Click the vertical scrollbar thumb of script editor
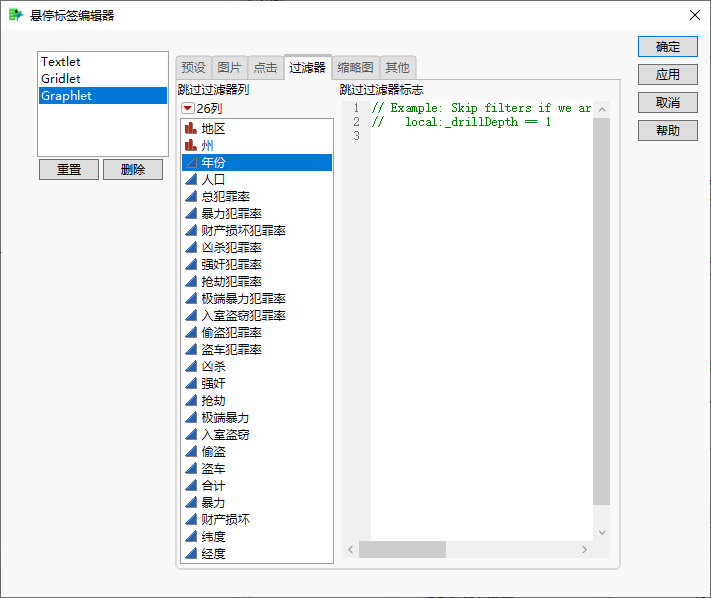 click(601, 311)
